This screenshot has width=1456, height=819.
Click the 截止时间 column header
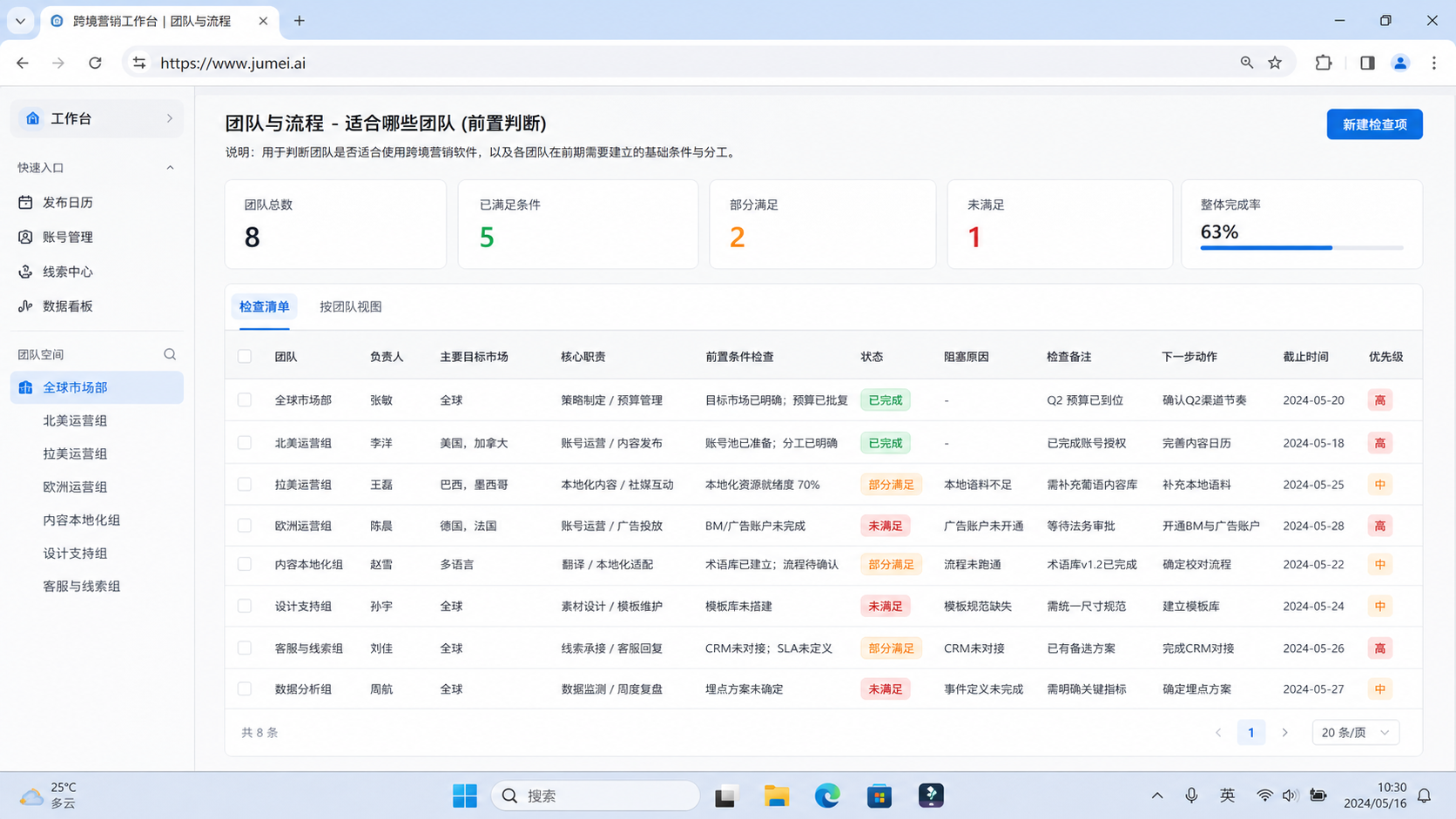coord(1305,357)
